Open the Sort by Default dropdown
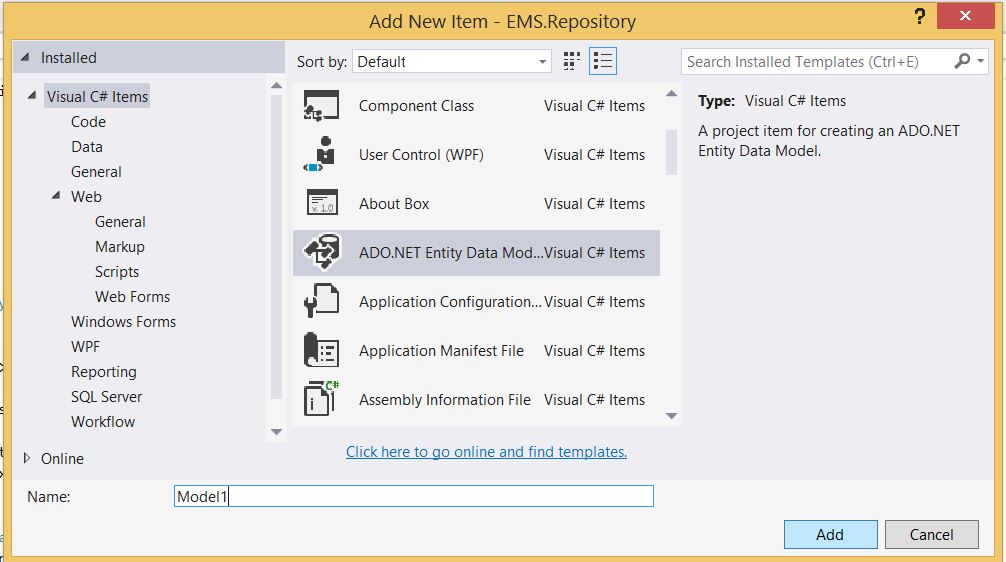1006x562 pixels. coord(452,62)
